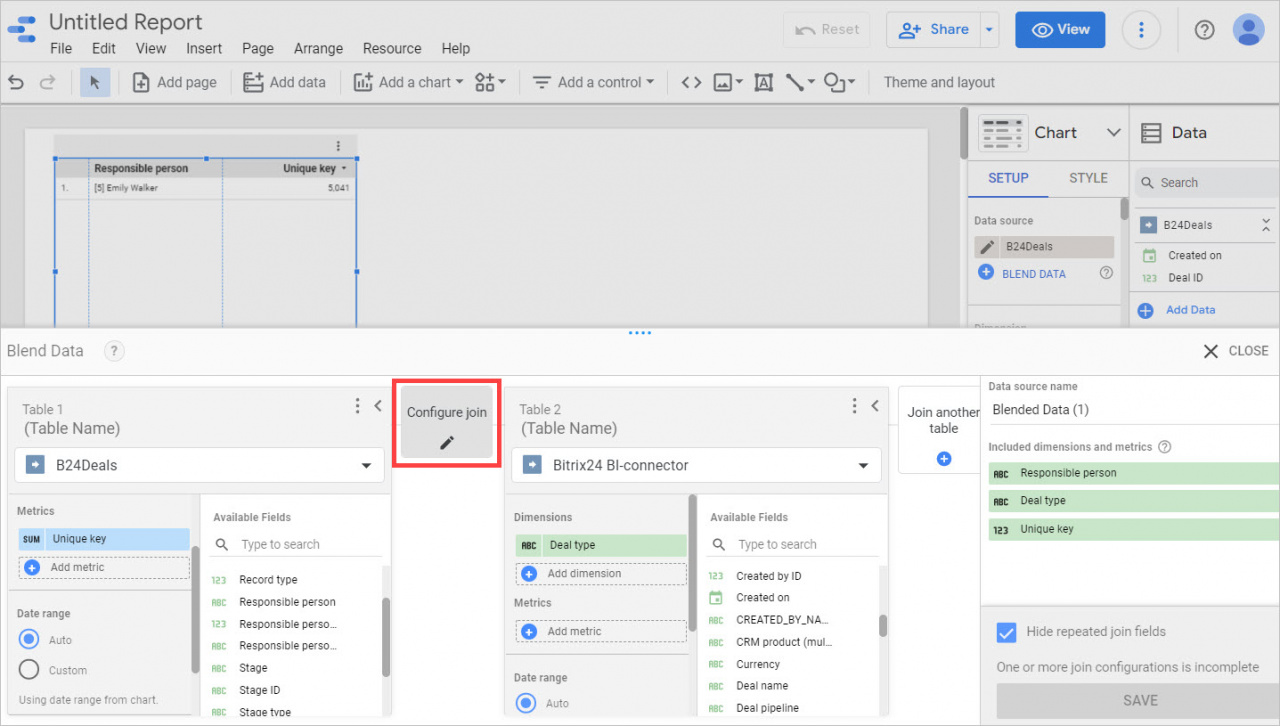Toggle Hide repeated join fields checkbox
This screenshot has width=1280, height=726.
(1007, 632)
